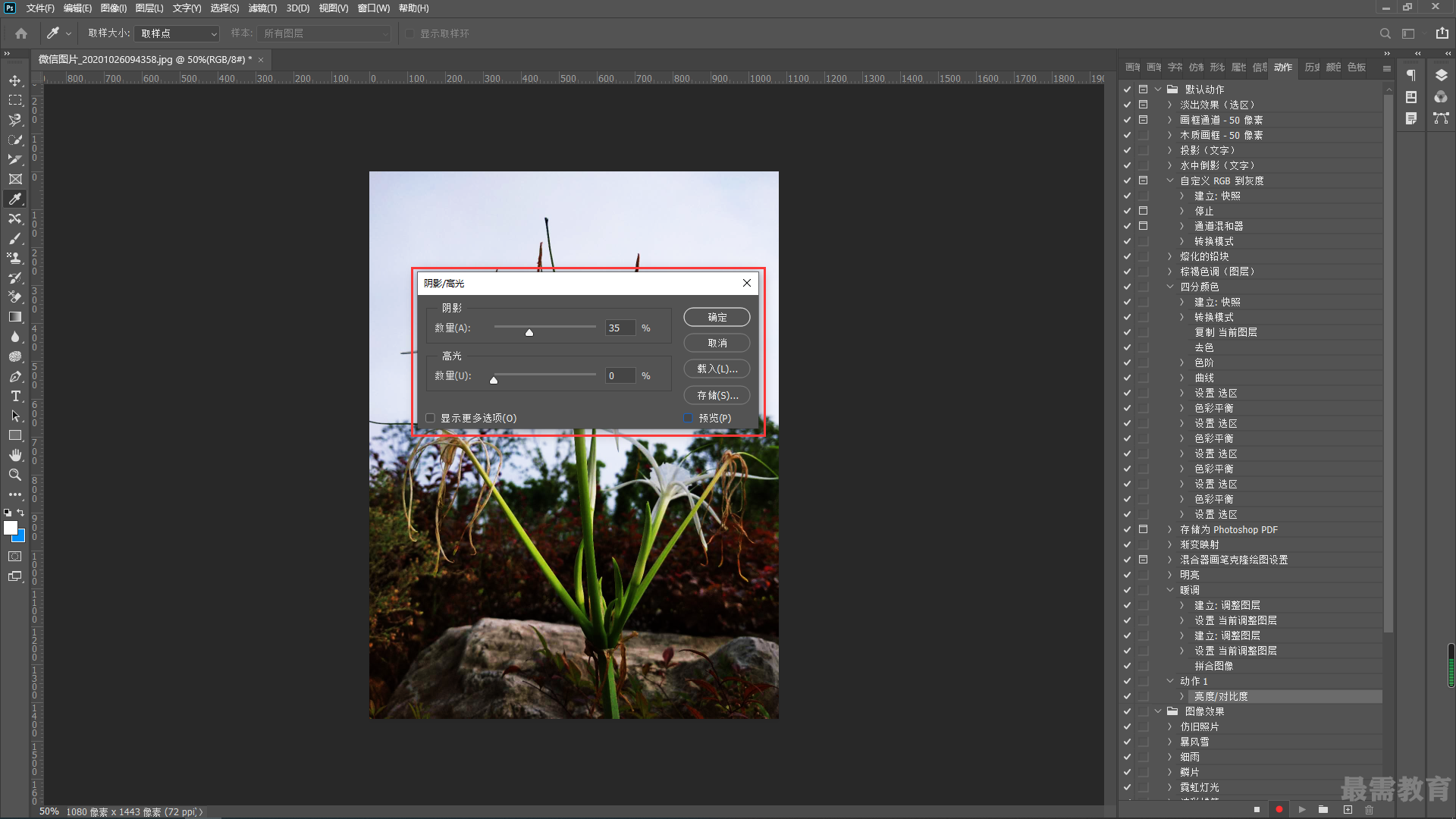
Task: Toggle the Preview checkbox in the dialog
Action: coord(689,418)
